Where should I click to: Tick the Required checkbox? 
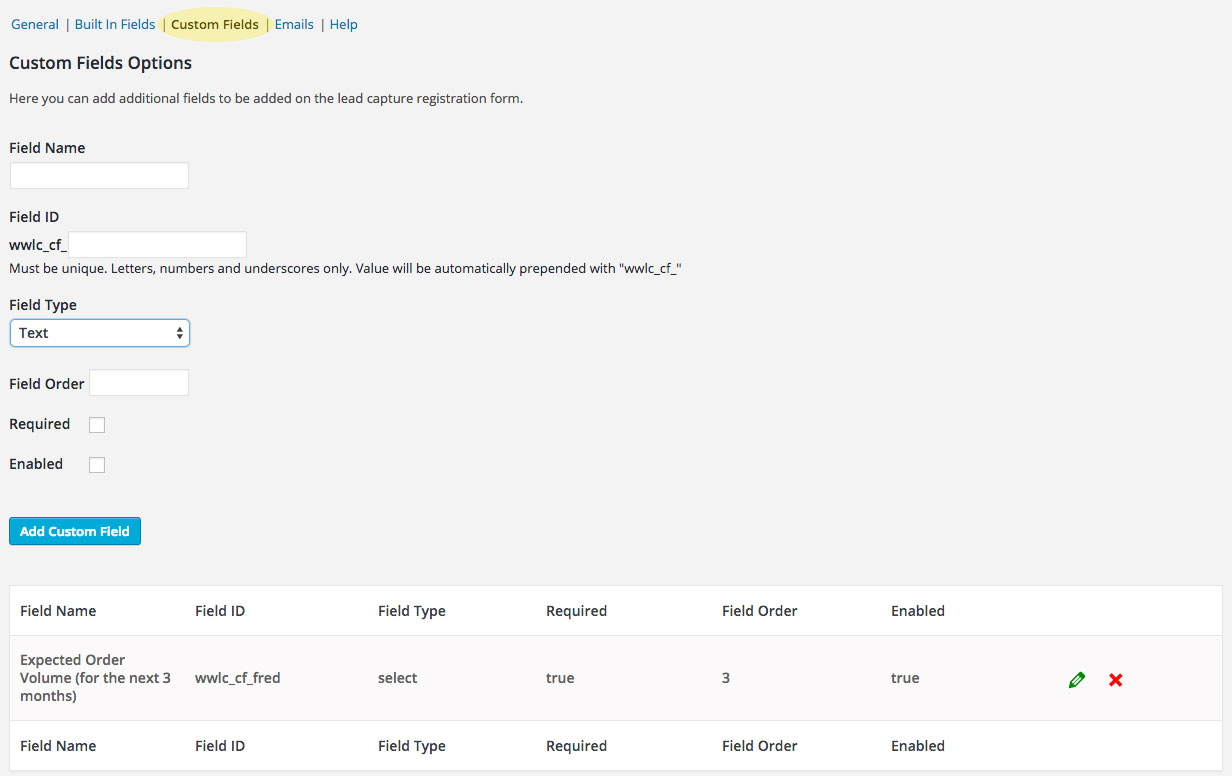coord(97,425)
